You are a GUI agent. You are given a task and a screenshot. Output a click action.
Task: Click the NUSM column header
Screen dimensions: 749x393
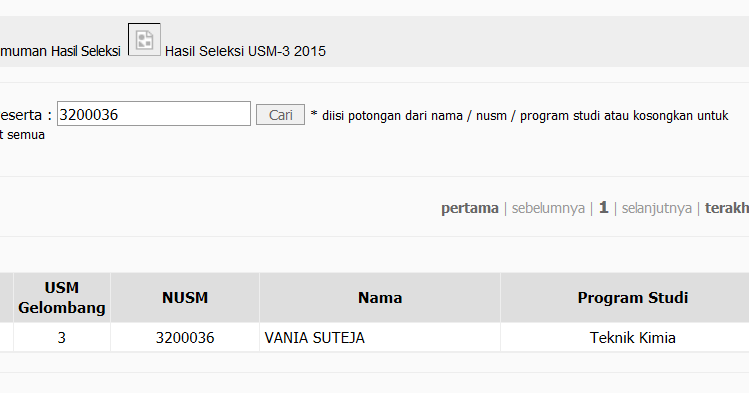185,297
